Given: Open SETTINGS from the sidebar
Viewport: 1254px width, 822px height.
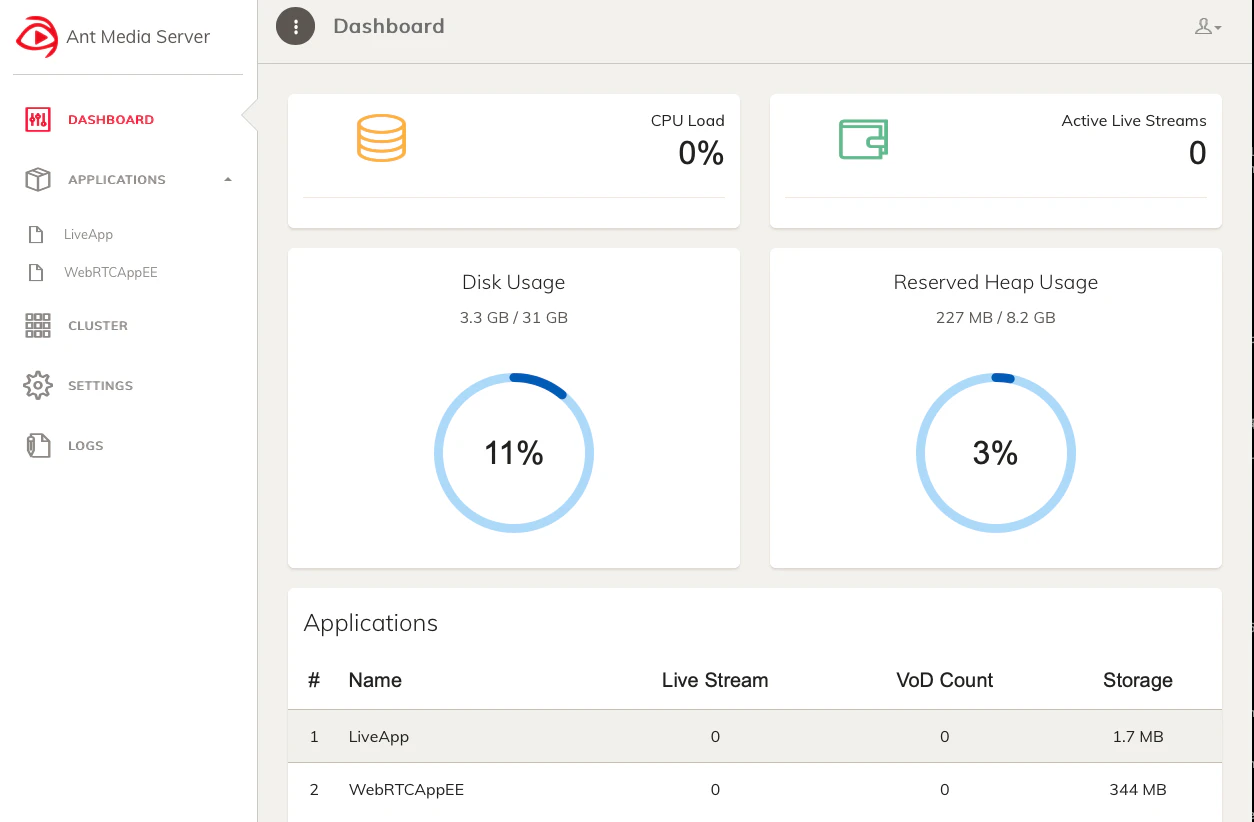Looking at the screenshot, I should pos(100,386).
